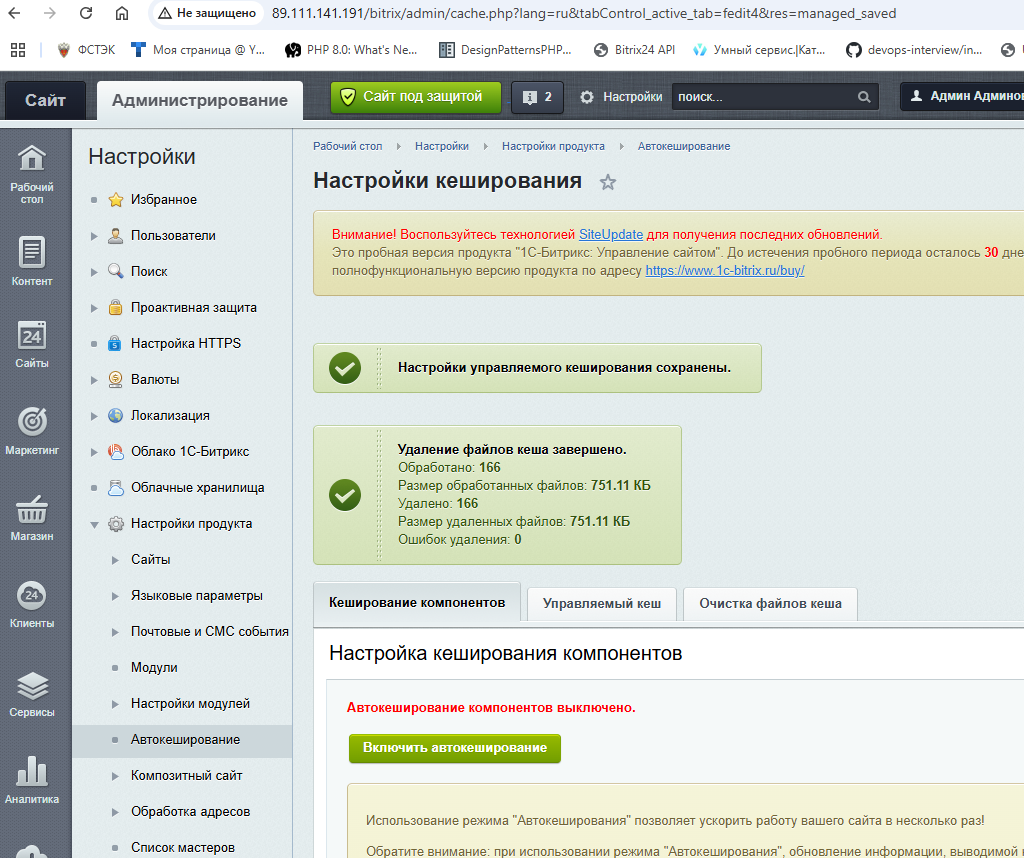Viewport: 1024px width, 858px height.
Task: Open 1c-bitrix.ru/buy link
Action: [725, 270]
